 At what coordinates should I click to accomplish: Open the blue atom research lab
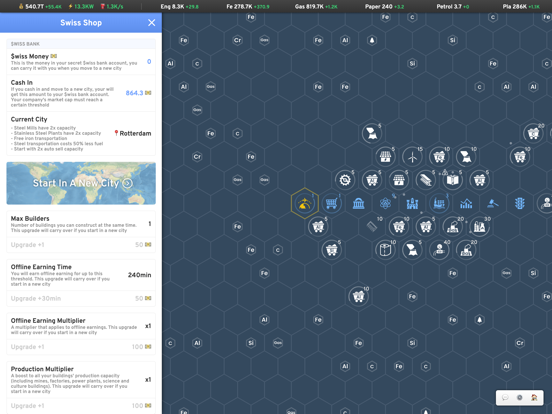pyautogui.click(x=385, y=203)
